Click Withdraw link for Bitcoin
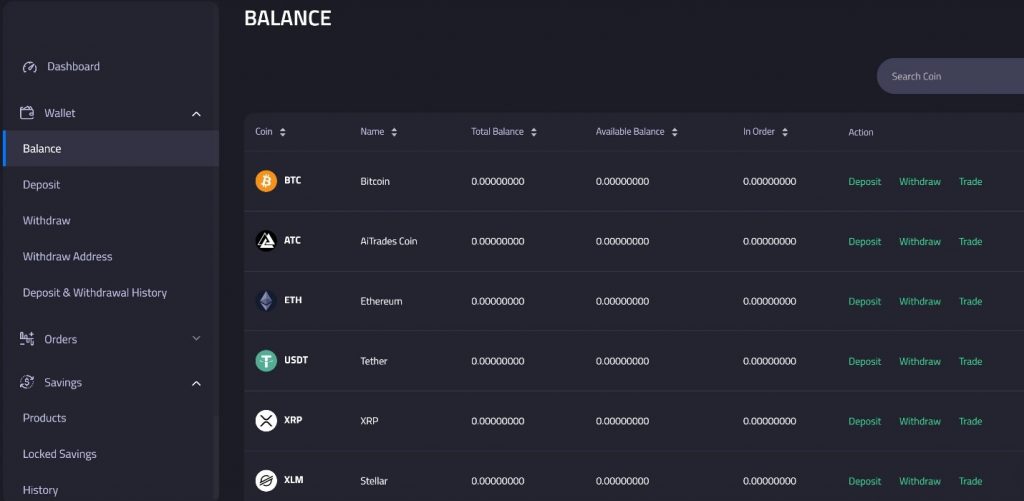 click(919, 182)
